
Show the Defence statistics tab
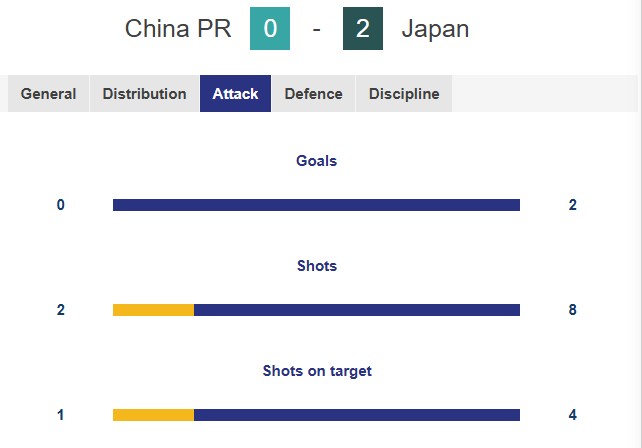click(x=313, y=94)
